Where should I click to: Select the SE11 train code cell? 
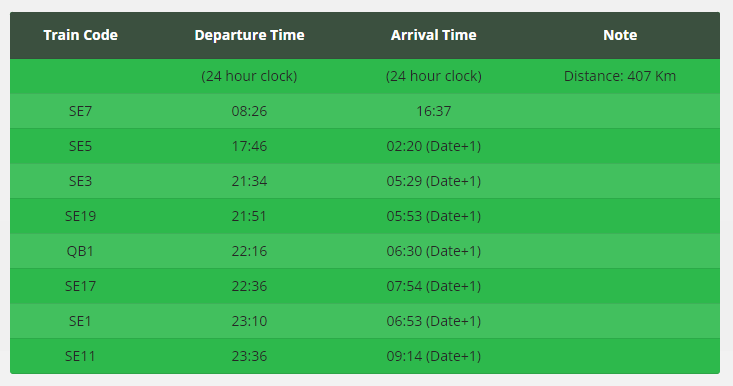(80, 356)
